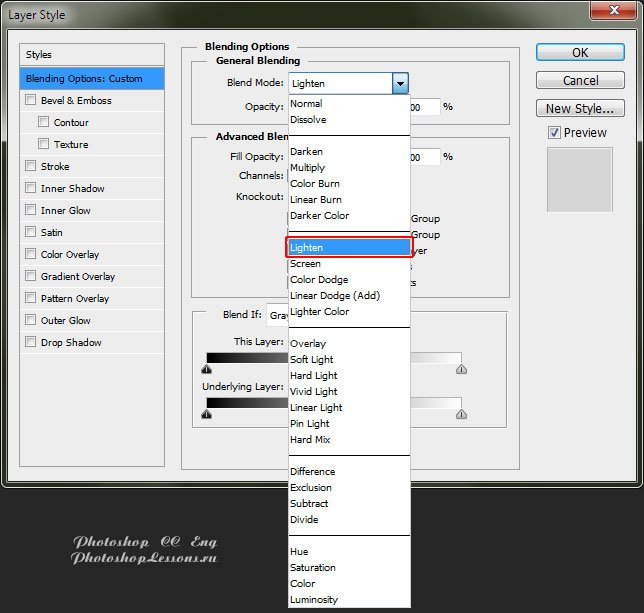Click the OK button
Viewport: 644px width, 613px height.
580,53
